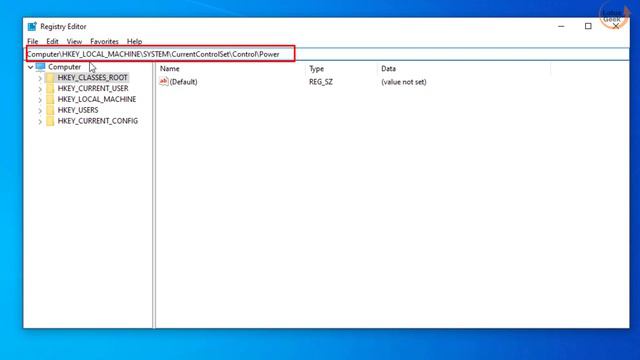Click the HKEY_USERS folder icon

click(50, 110)
